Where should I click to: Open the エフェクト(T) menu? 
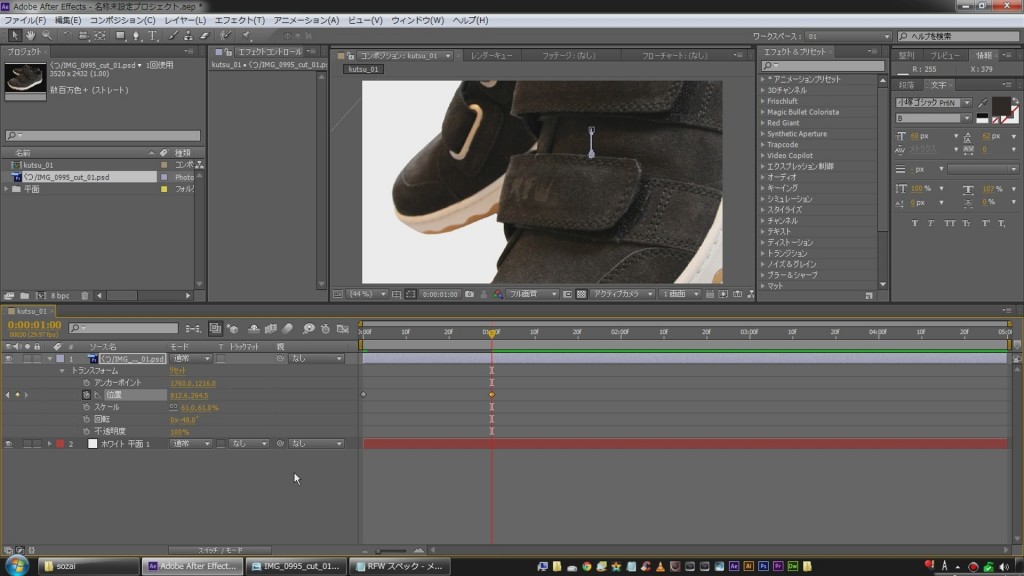tap(240, 20)
